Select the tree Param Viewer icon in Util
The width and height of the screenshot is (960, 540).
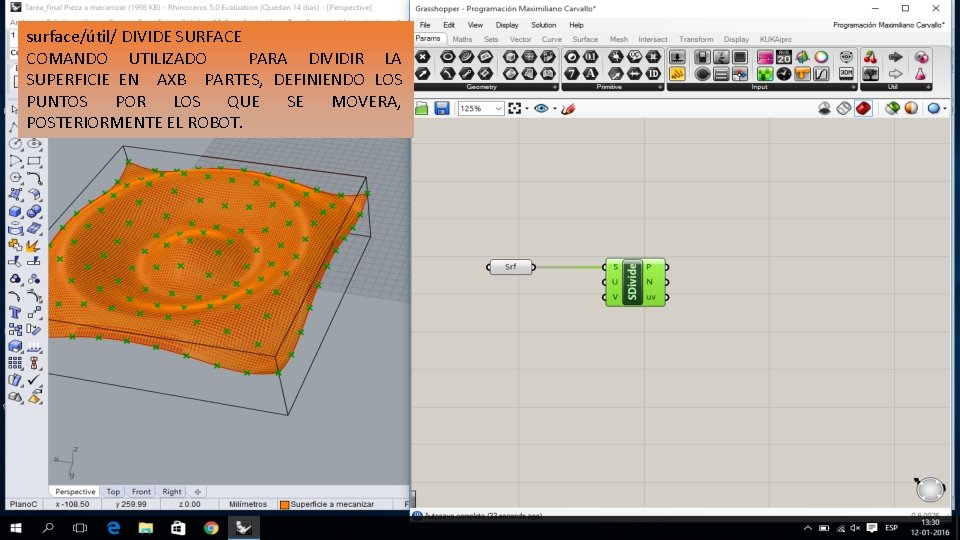click(x=870, y=74)
